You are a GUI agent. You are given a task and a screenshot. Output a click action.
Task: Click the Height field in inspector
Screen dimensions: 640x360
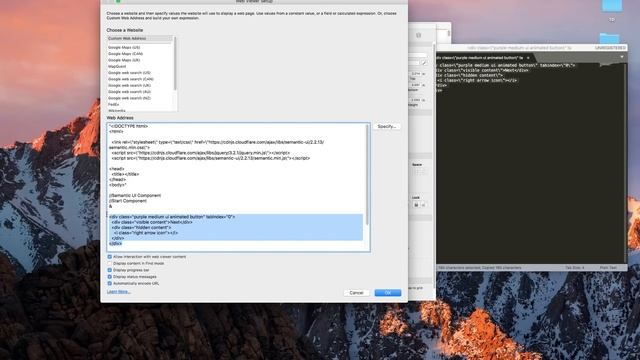416,100
